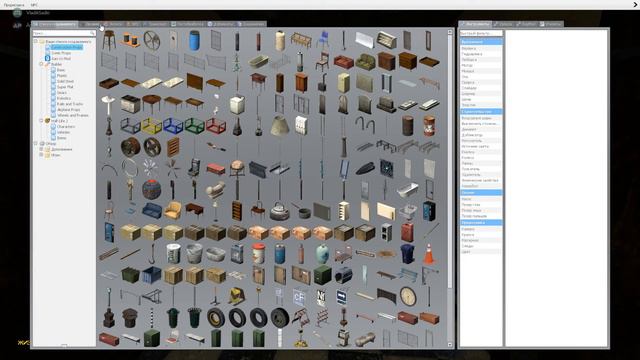This screenshot has height=360, width=640.
Task: Spawn the yellow caution floor sign prop
Action: point(237,296)
